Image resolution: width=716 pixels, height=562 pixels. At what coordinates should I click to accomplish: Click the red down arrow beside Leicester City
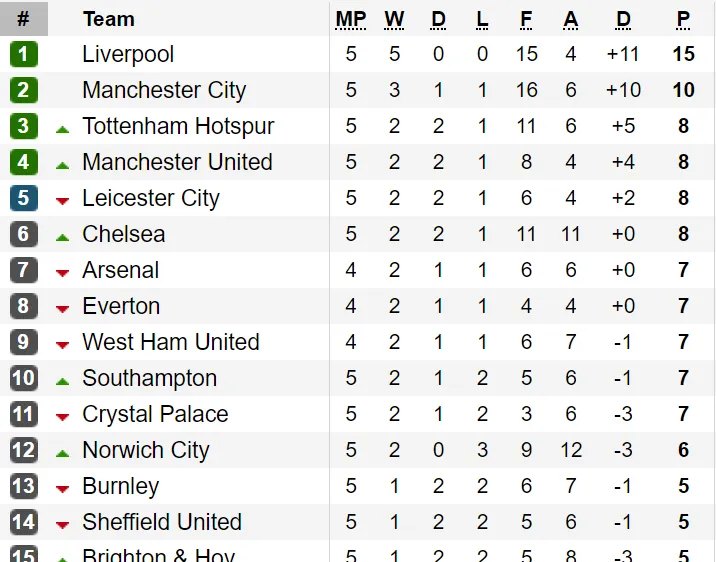pos(63,200)
